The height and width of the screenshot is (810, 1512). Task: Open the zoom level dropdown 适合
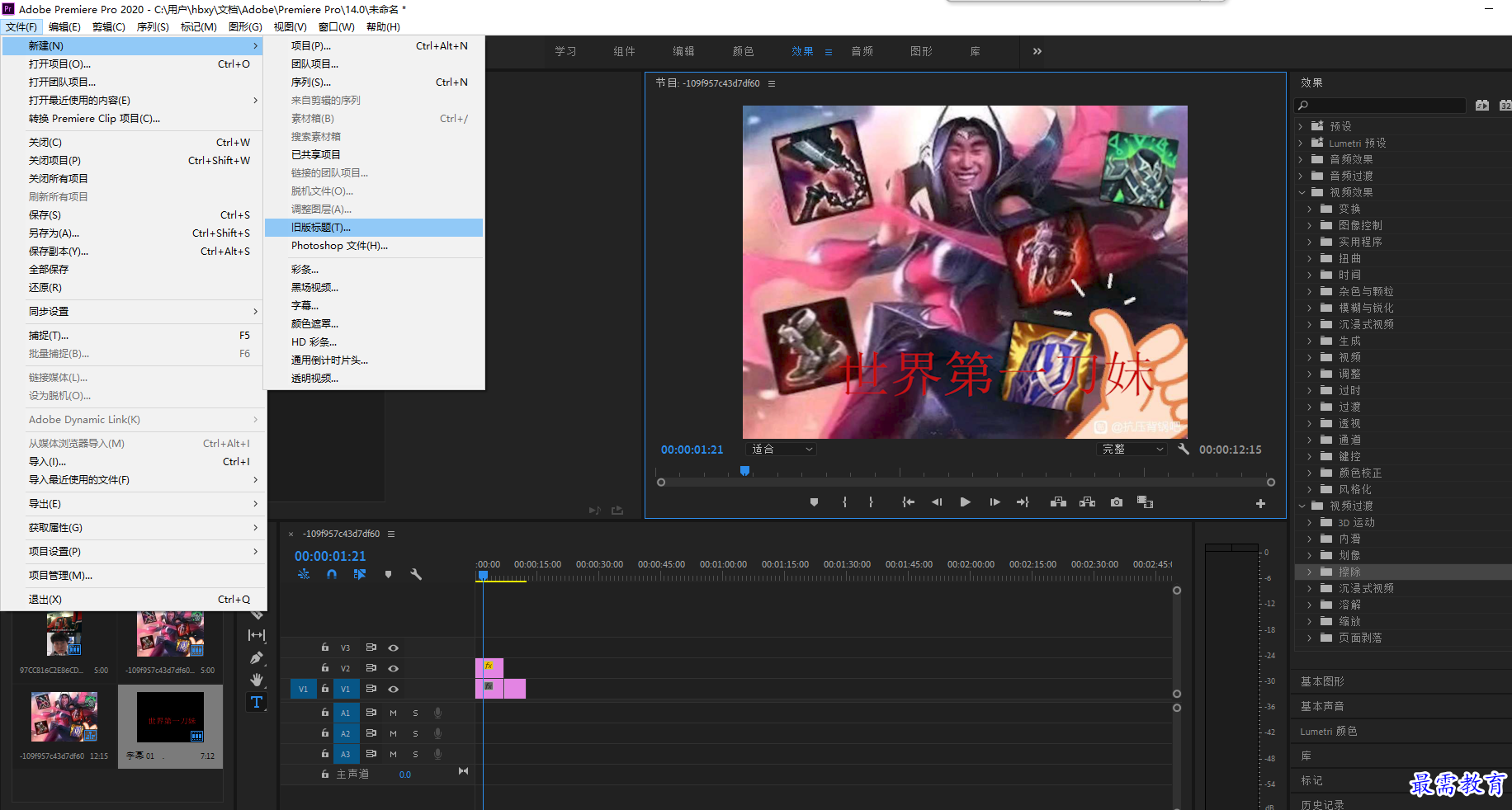pos(781,450)
